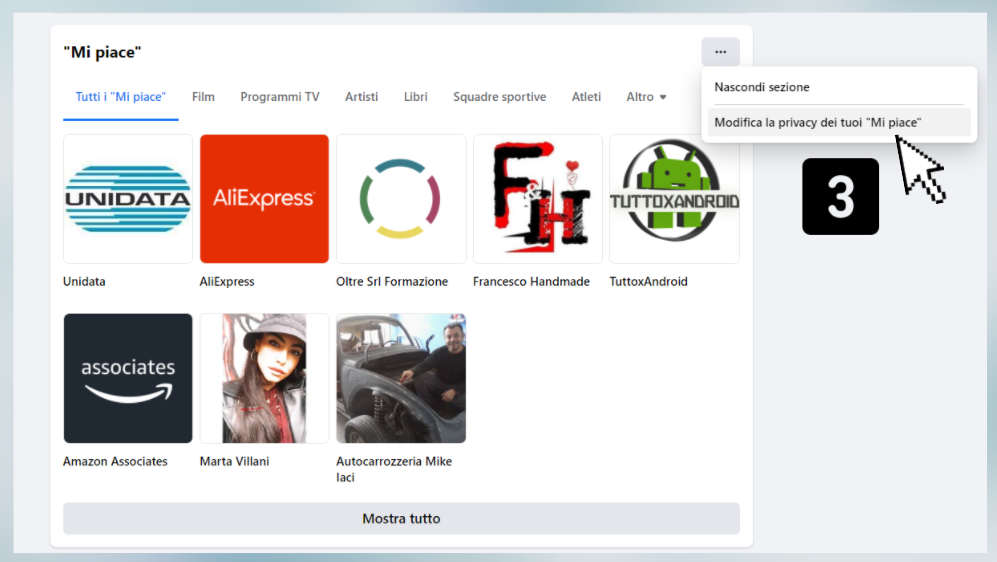Click the Unidata page name link
Viewport: 997px width, 562px height.
(84, 282)
